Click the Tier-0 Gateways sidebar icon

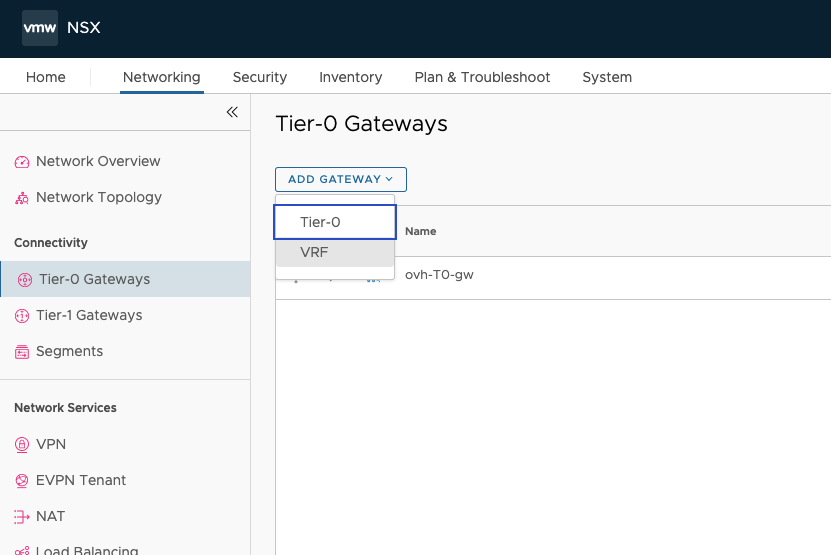[25, 280]
